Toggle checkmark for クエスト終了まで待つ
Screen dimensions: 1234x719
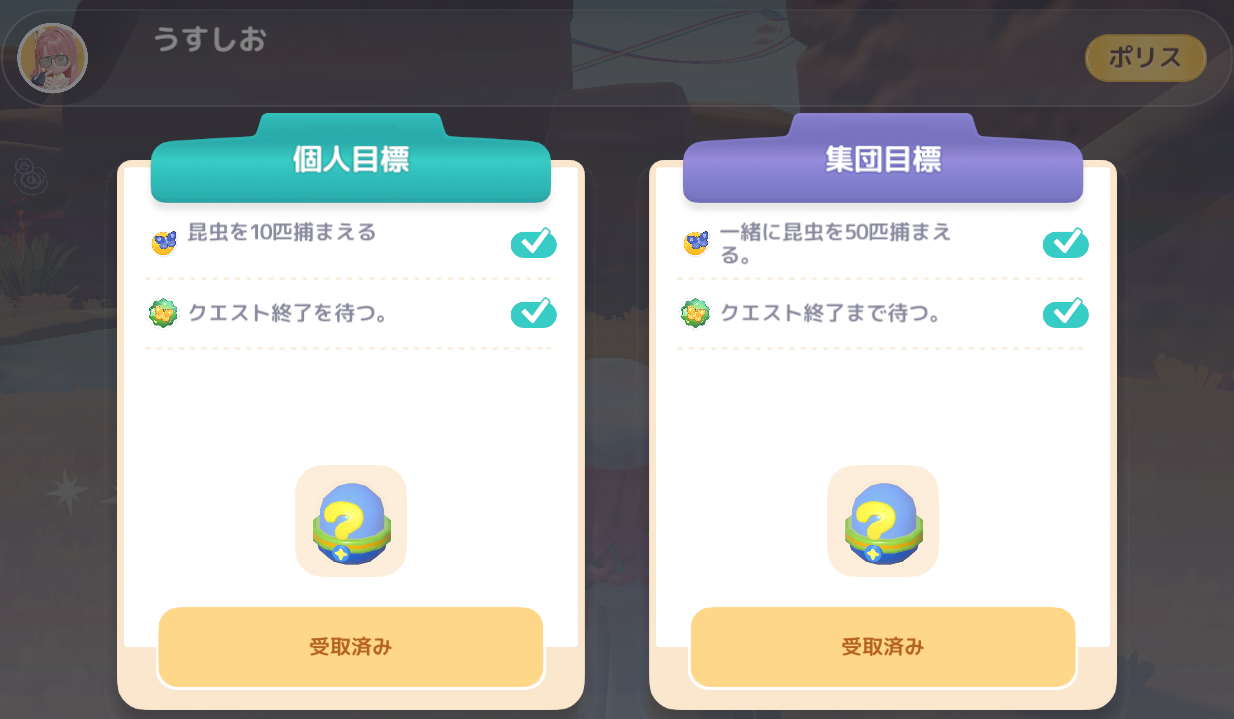click(x=1066, y=313)
